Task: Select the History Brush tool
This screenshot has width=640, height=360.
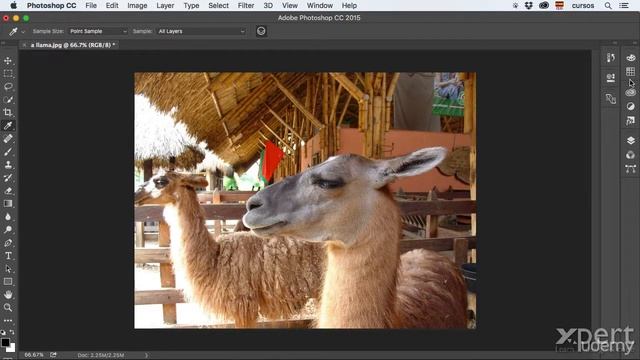Action: 8,178
